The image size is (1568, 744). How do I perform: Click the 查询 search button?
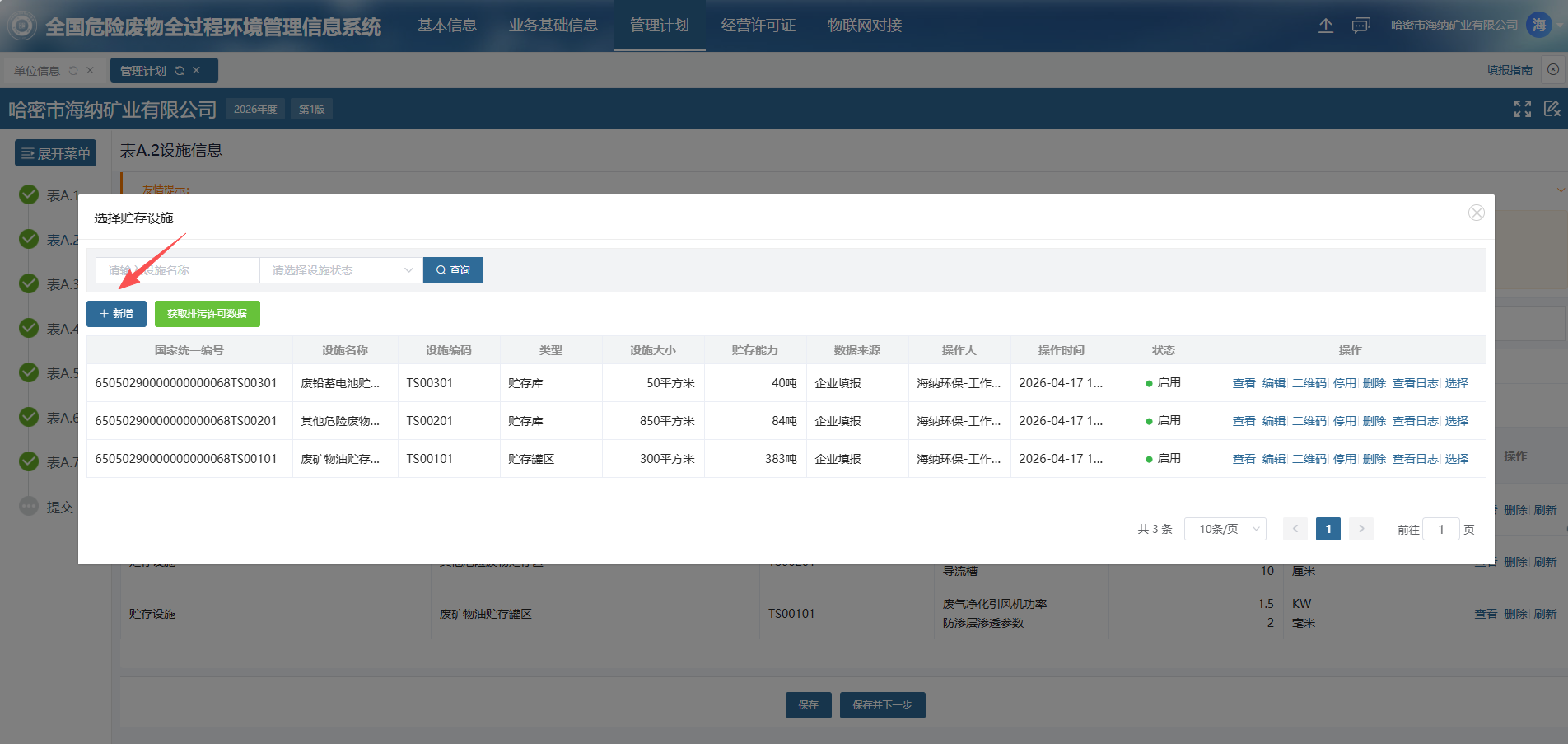(453, 270)
